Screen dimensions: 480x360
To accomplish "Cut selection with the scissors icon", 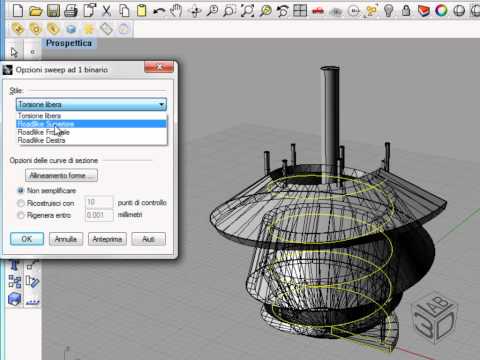I will tap(106, 11).
